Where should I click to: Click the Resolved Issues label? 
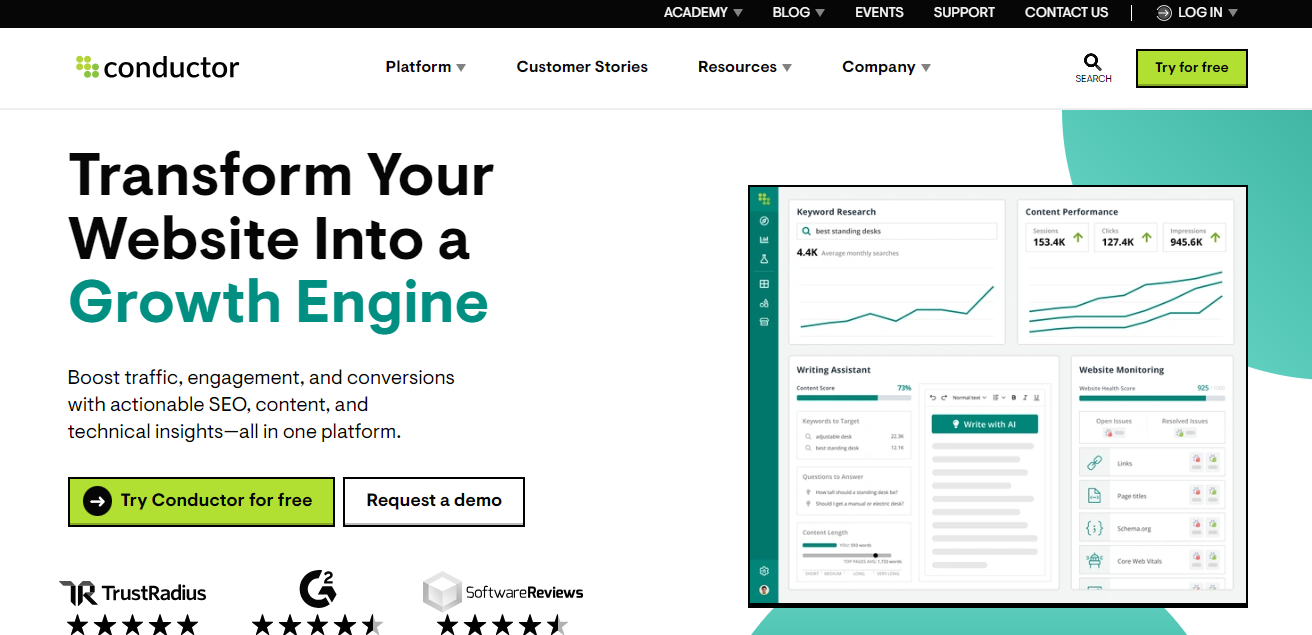coord(1185,421)
